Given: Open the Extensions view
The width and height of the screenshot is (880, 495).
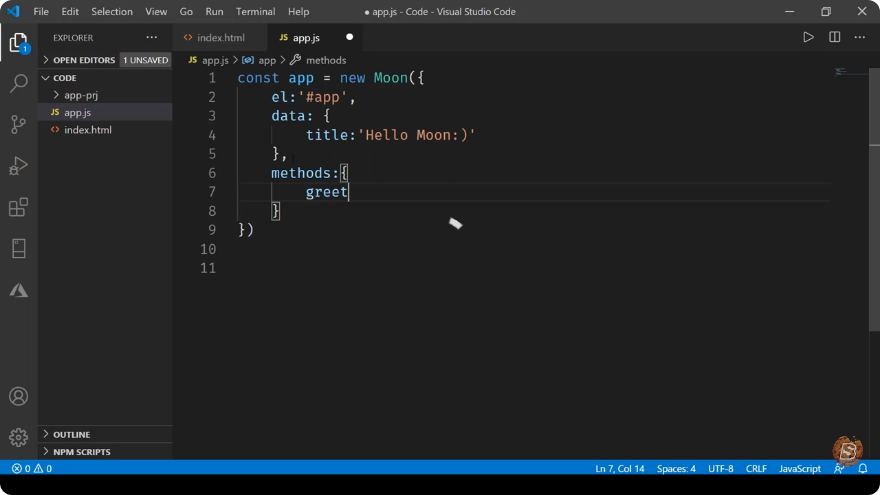Looking at the screenshot, I should click(x=19, y=207).
